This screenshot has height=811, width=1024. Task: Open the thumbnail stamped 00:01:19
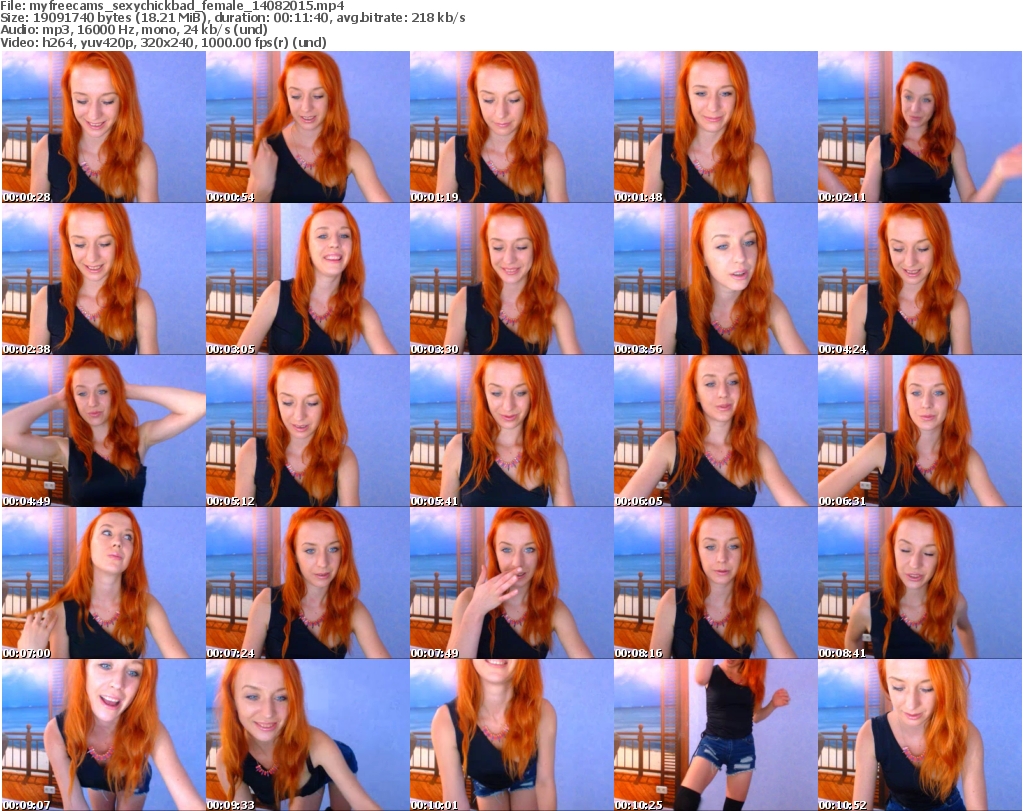pos(511,127)
